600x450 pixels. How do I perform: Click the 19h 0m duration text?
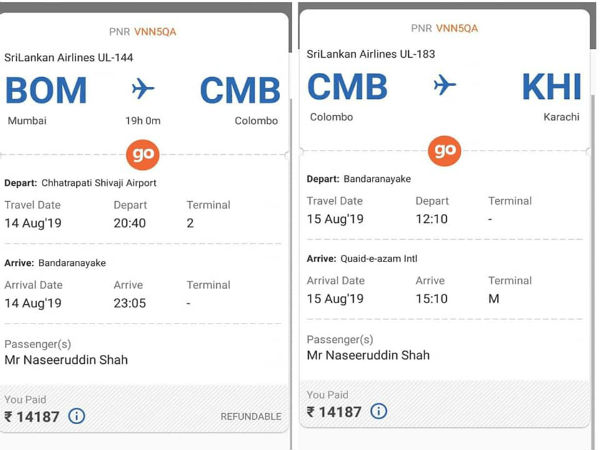143,121
